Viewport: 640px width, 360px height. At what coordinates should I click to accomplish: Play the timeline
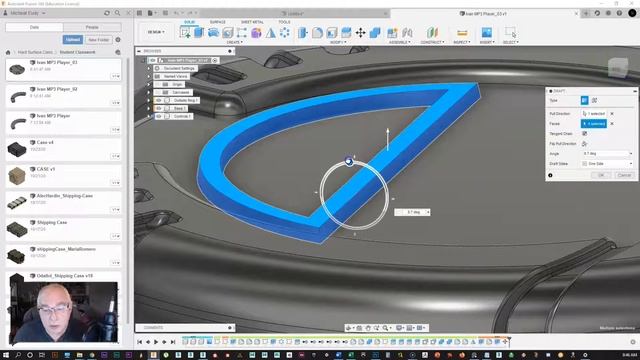156,342
